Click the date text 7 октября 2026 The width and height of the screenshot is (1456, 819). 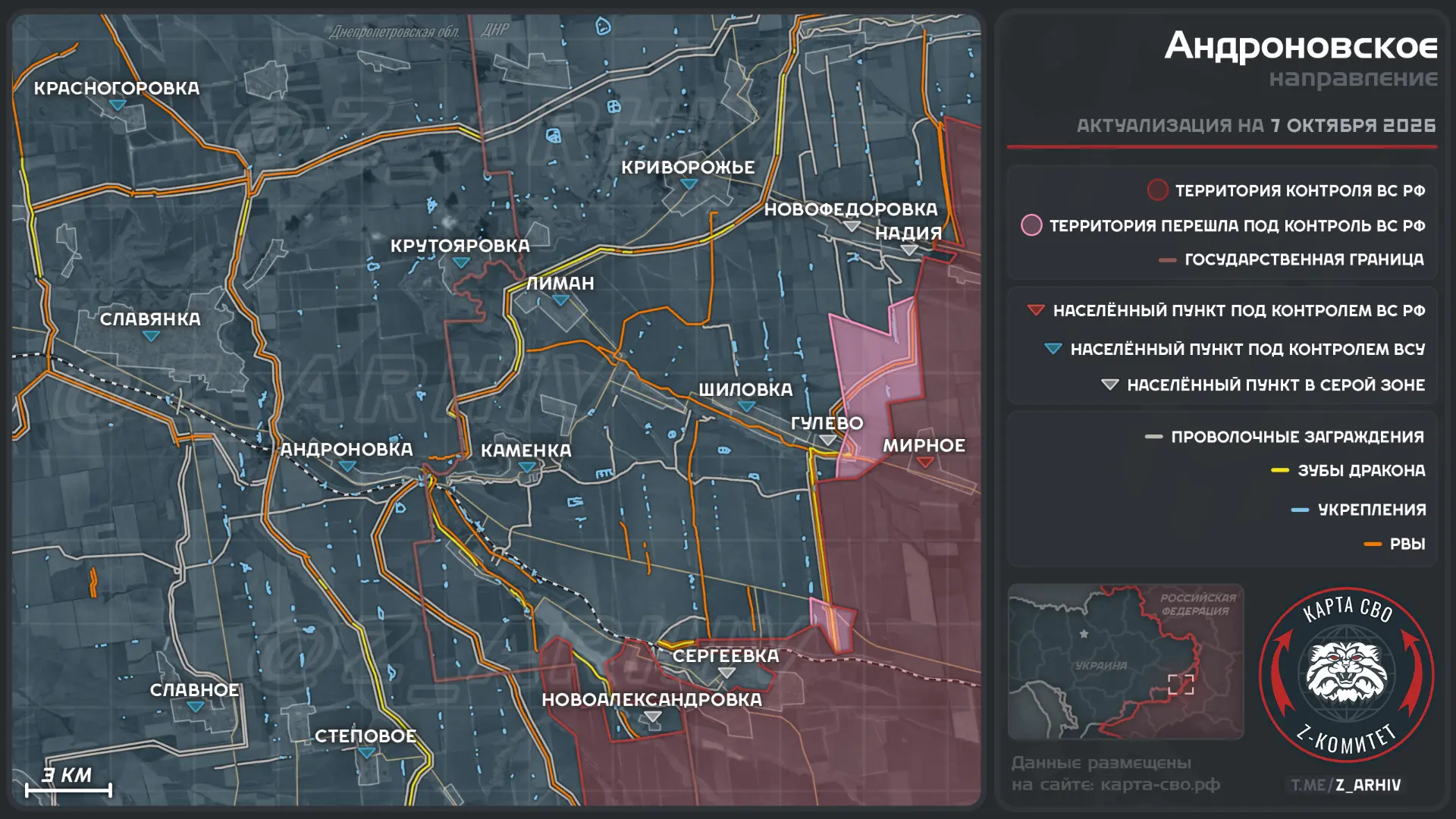[1353, 125]
